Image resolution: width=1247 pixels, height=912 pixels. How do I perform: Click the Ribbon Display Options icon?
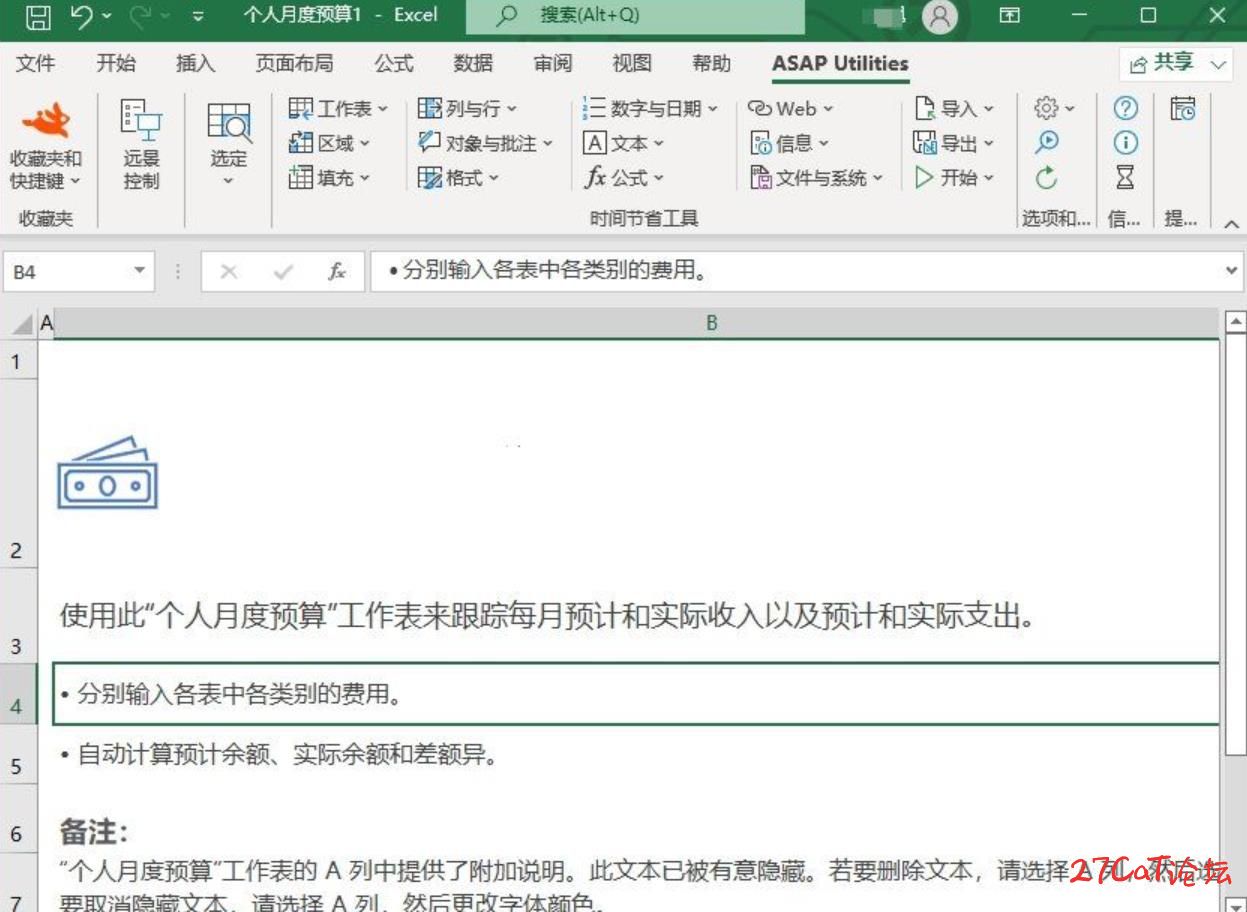point(1011,16)
